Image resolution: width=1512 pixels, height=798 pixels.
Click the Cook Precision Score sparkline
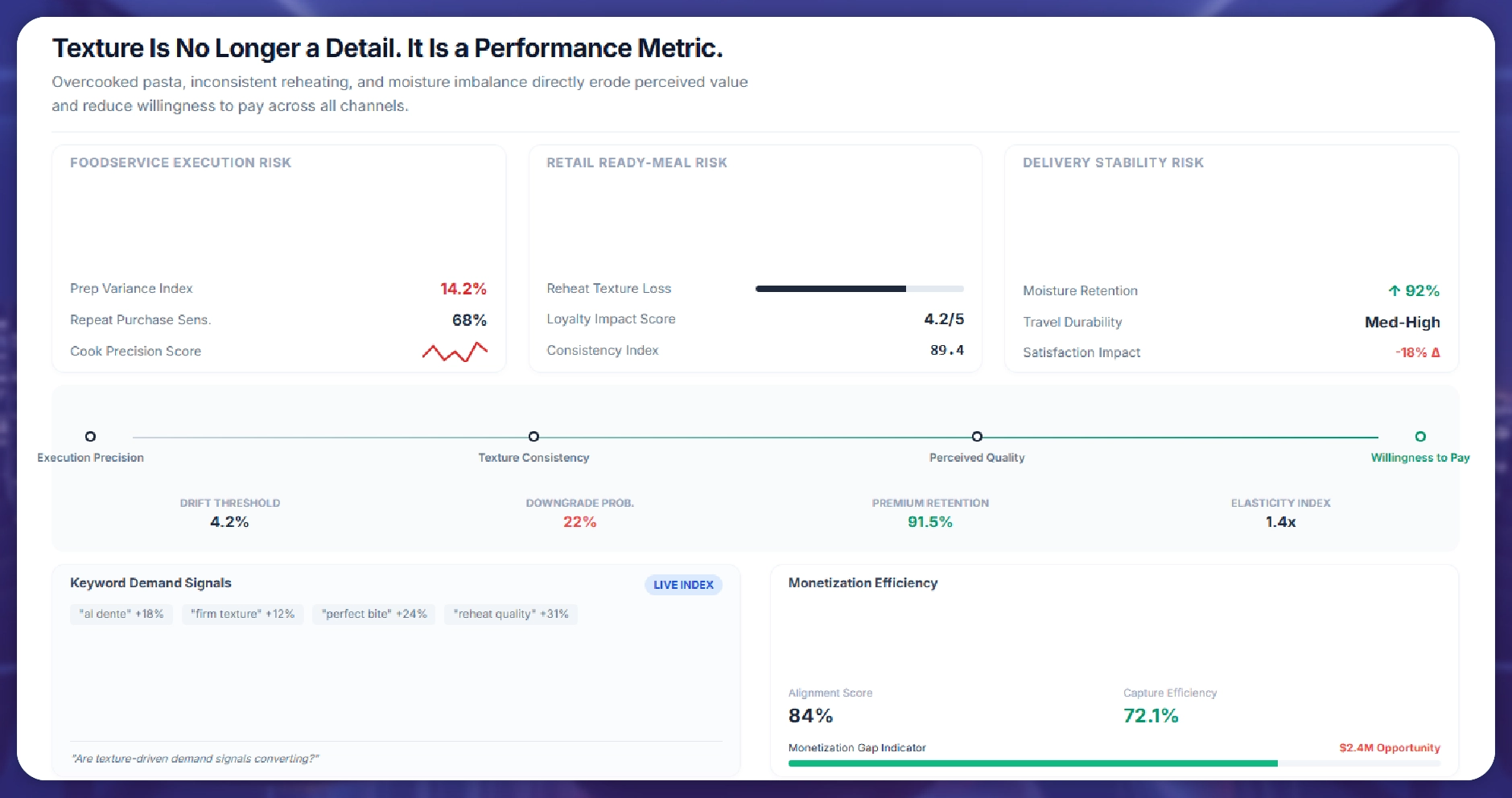coord(455,352)
